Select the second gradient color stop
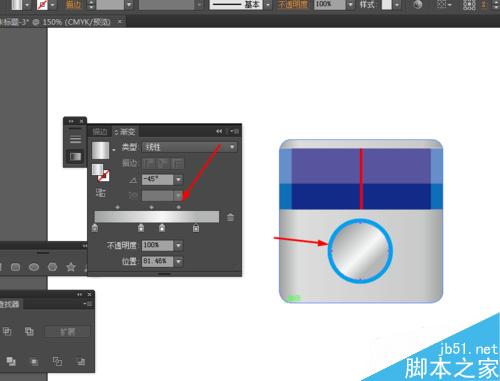This screenshot has width=500, height=381. pyautogui.click(x=141, y=228)
